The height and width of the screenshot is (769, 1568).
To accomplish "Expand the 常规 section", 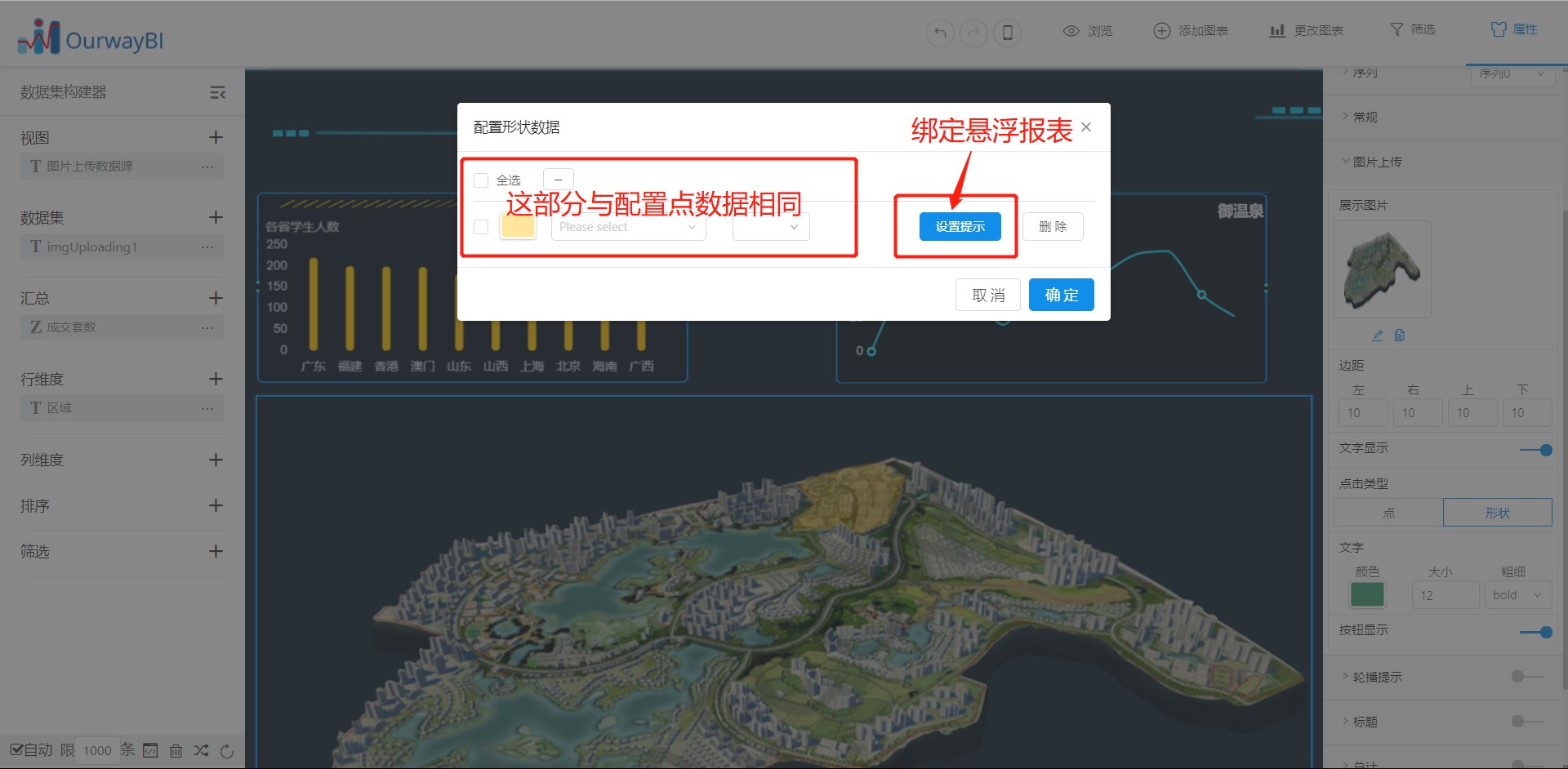I will point(1361,117).
